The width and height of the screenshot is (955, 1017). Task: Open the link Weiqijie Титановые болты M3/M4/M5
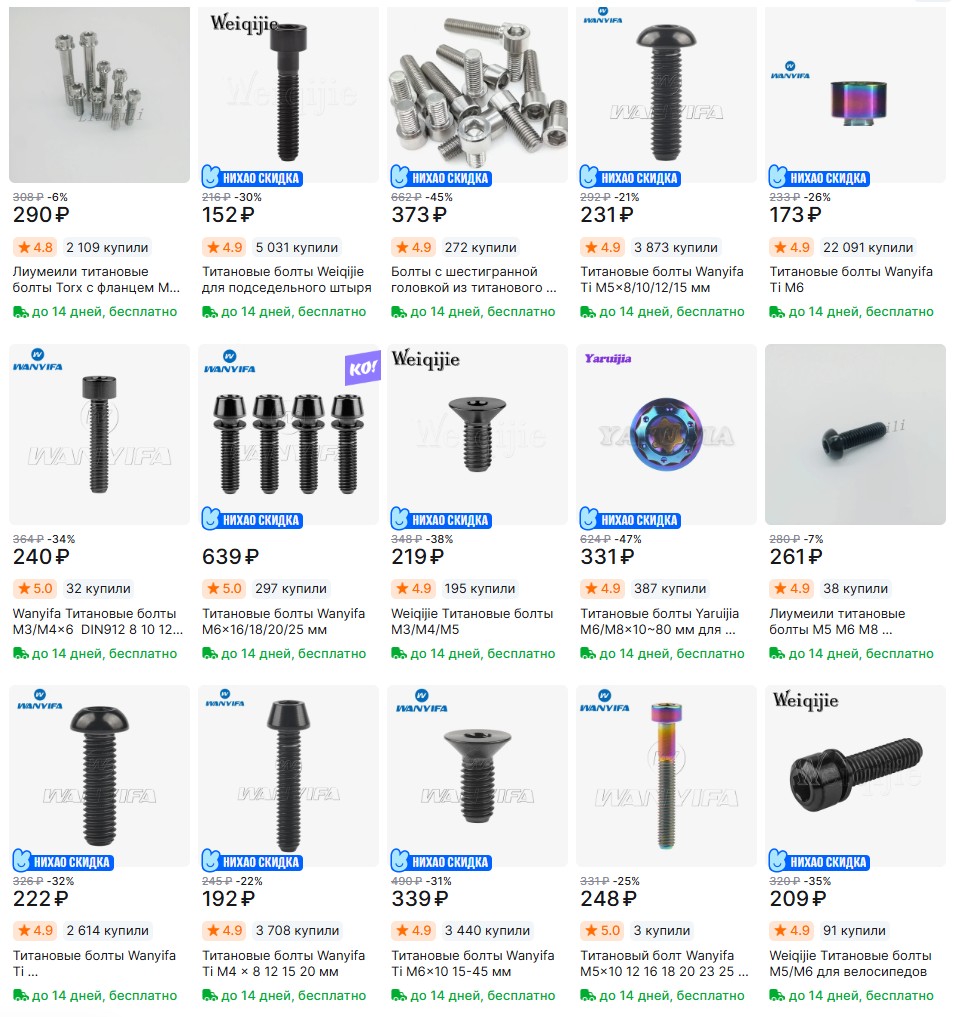coord(472,621)
